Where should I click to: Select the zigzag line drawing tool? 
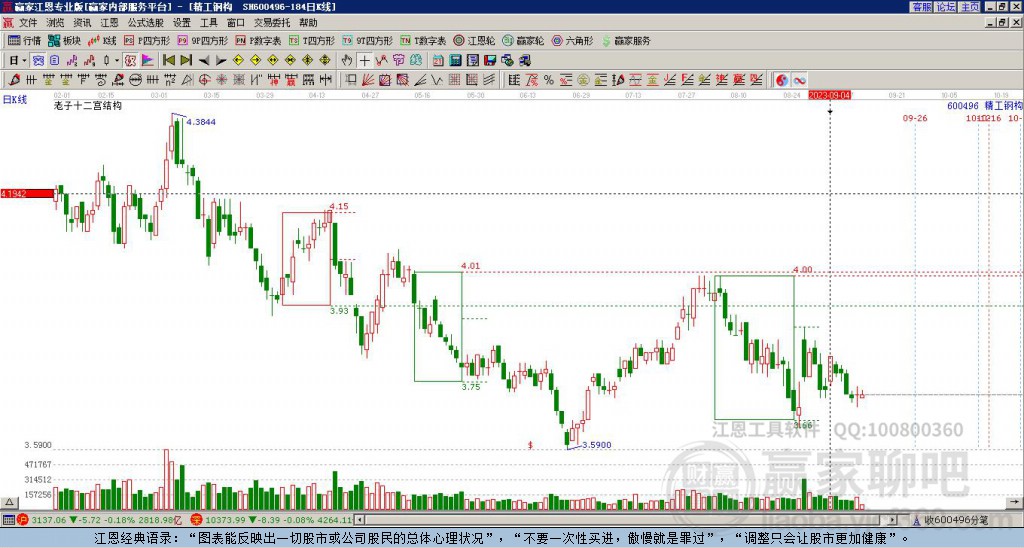coord(436,80)
